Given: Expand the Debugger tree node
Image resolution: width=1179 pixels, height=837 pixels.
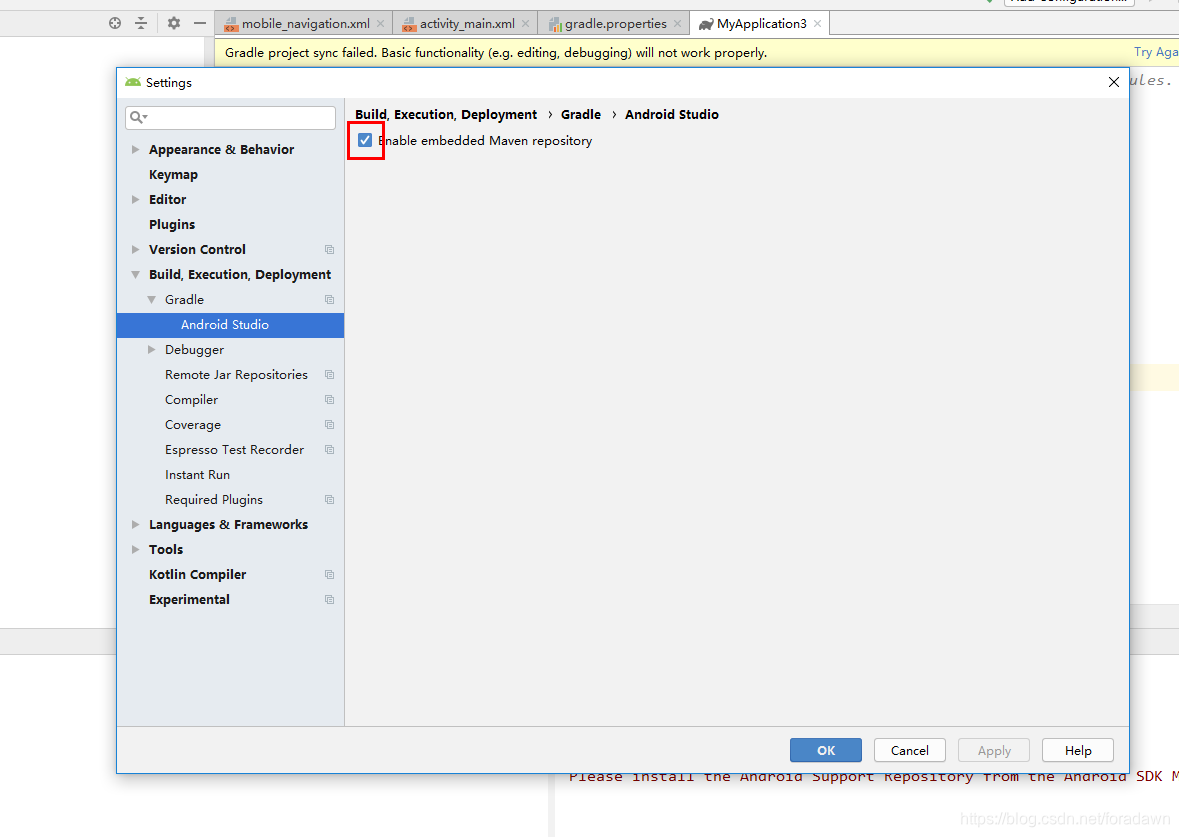Looking at the screenshot, I should click(151, 350).
